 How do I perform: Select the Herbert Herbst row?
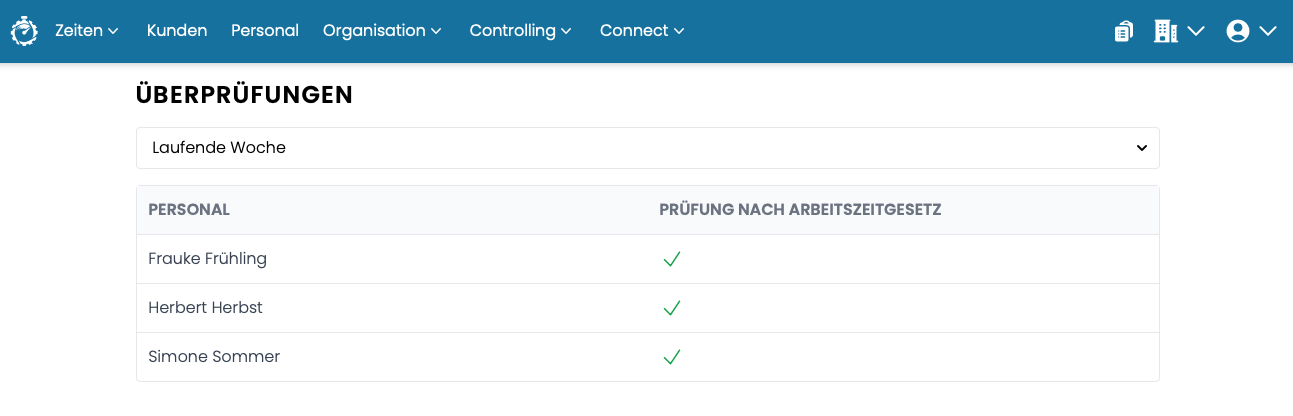coord(648,308)
